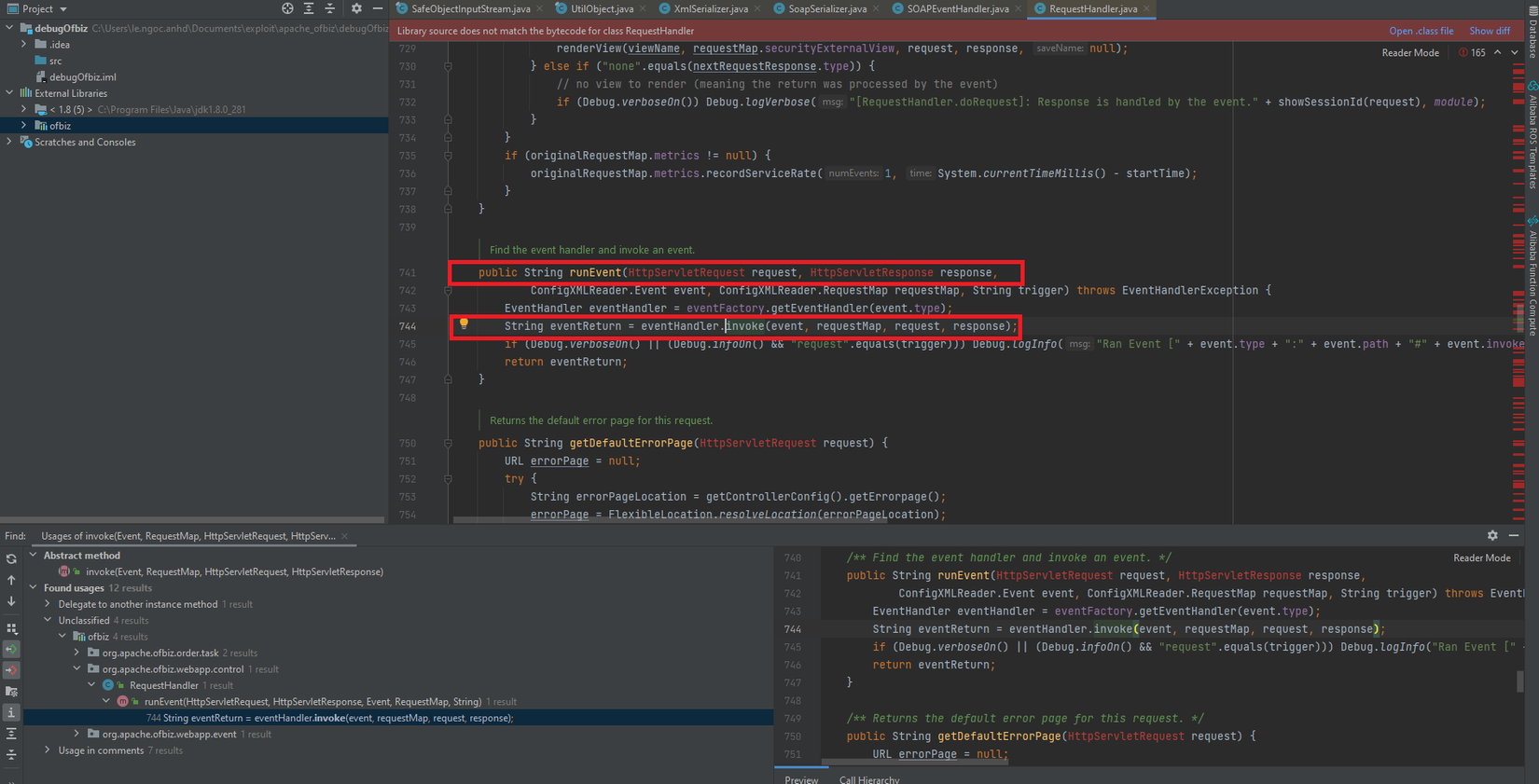
Task: Go to next occurrence with down arrow
Action: 11,601
